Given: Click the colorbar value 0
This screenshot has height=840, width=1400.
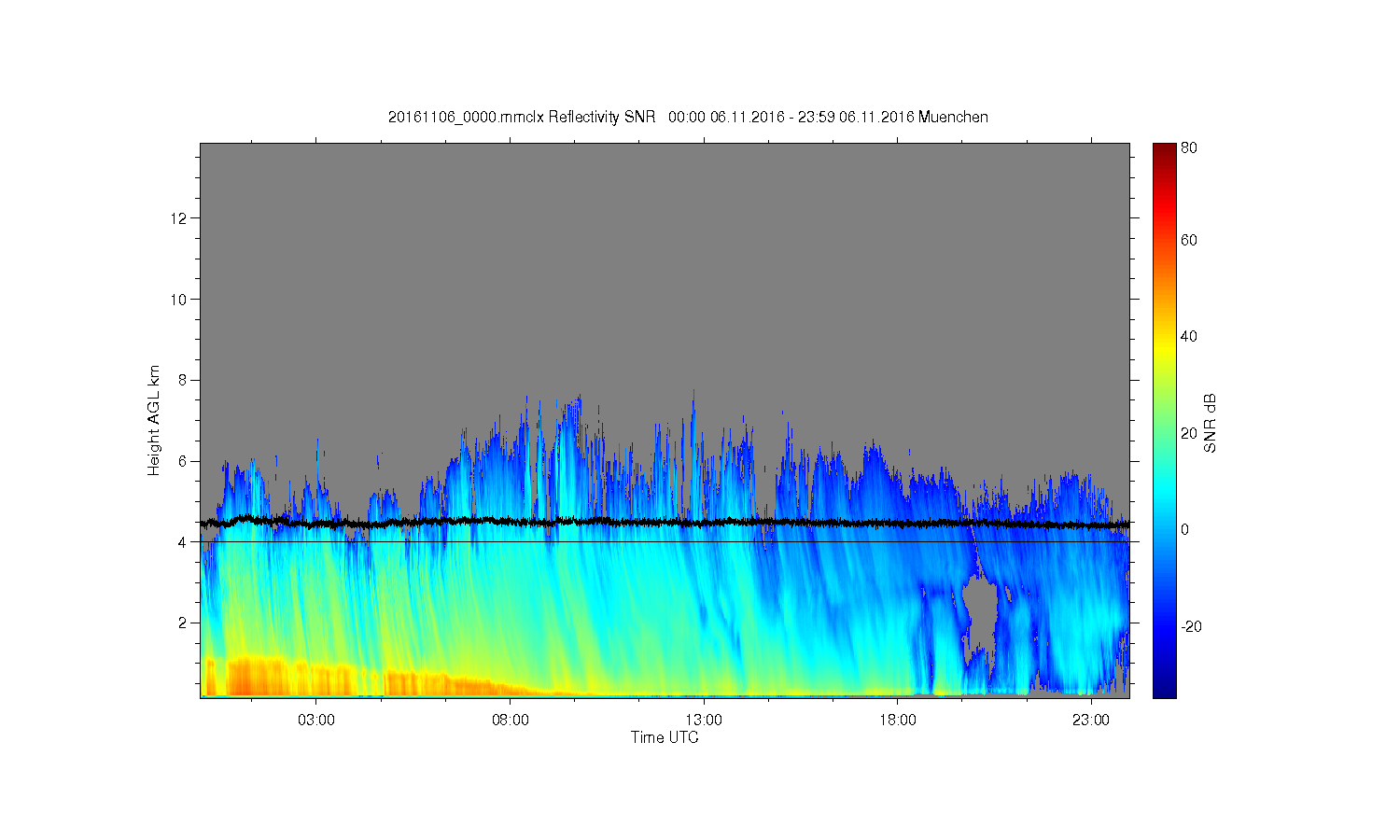Looking at the screenshot, I should click(x=1185, y=530).
